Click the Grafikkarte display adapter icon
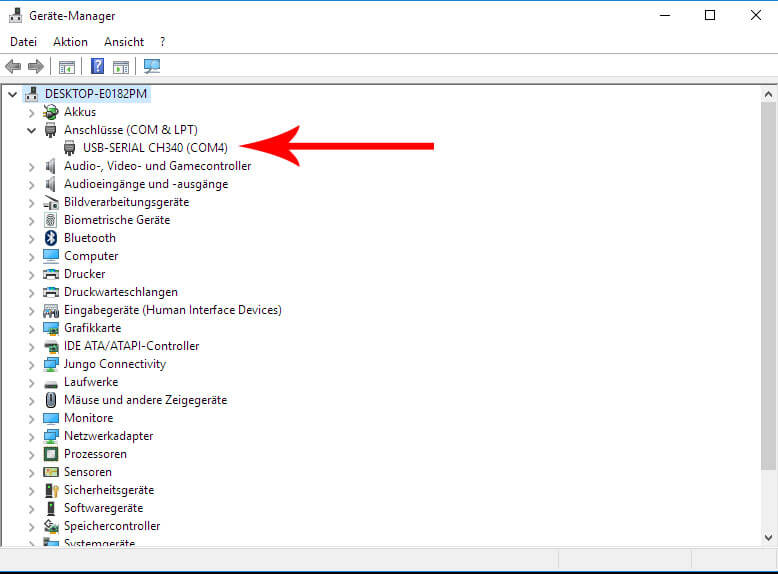The image size is (778, 574). coord(51,328)
